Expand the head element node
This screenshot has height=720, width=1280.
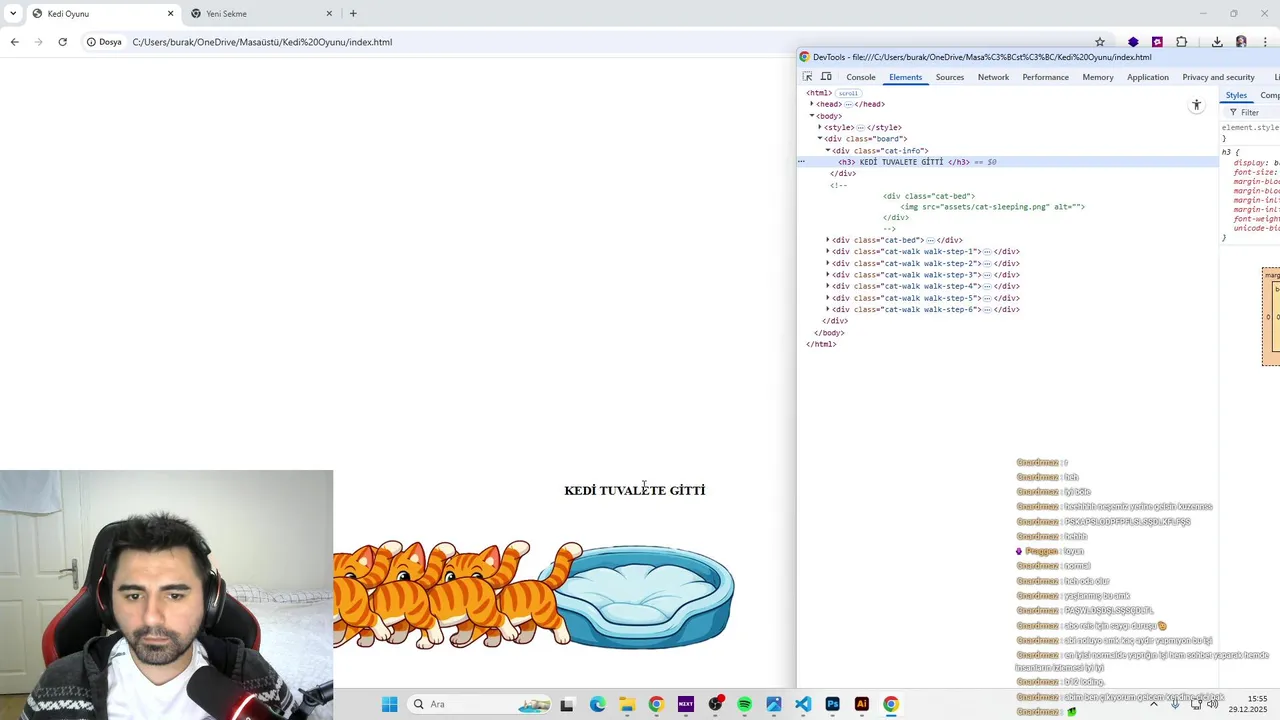tap(812, 104)
